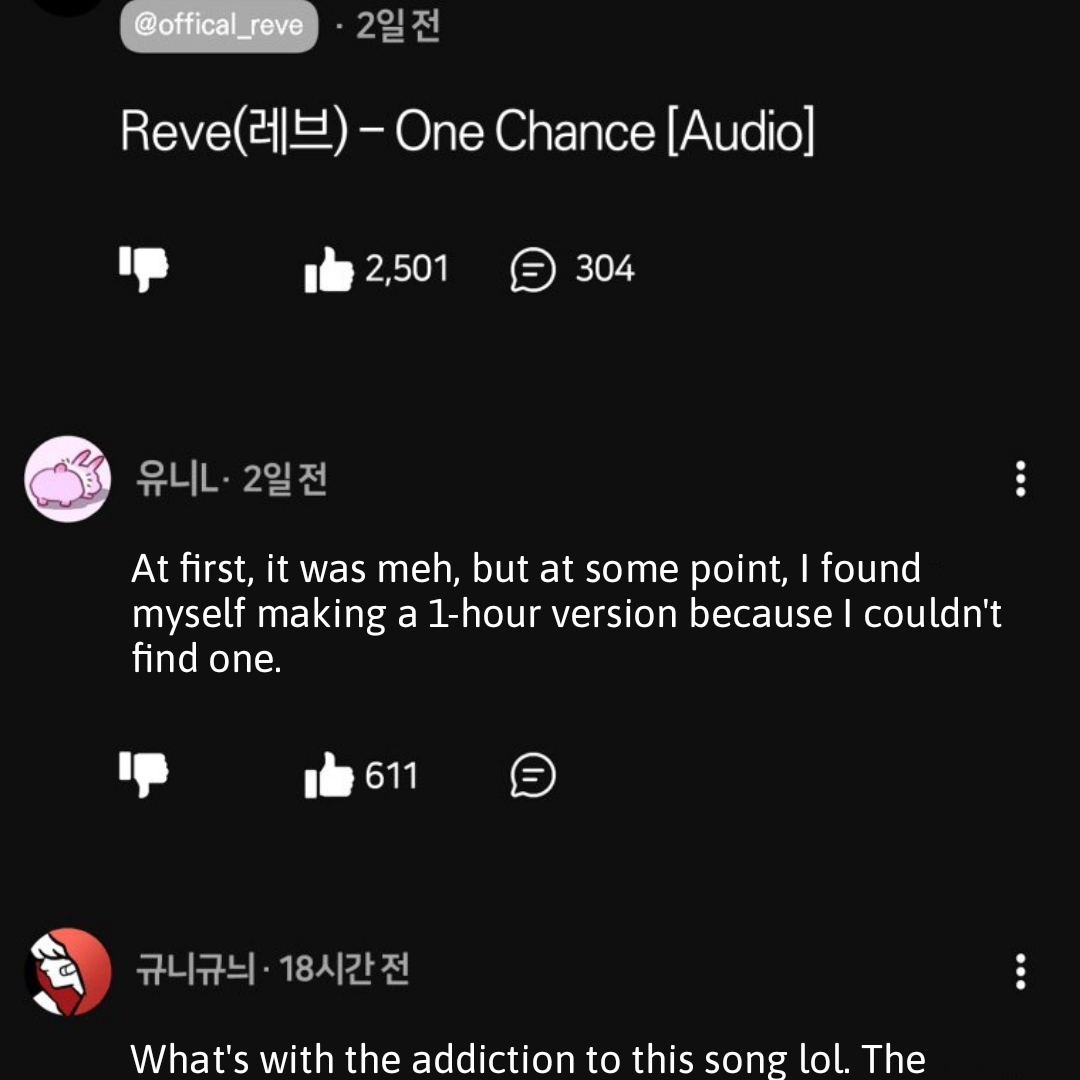Dislike the 1-hour version comment

click(144, 775)
